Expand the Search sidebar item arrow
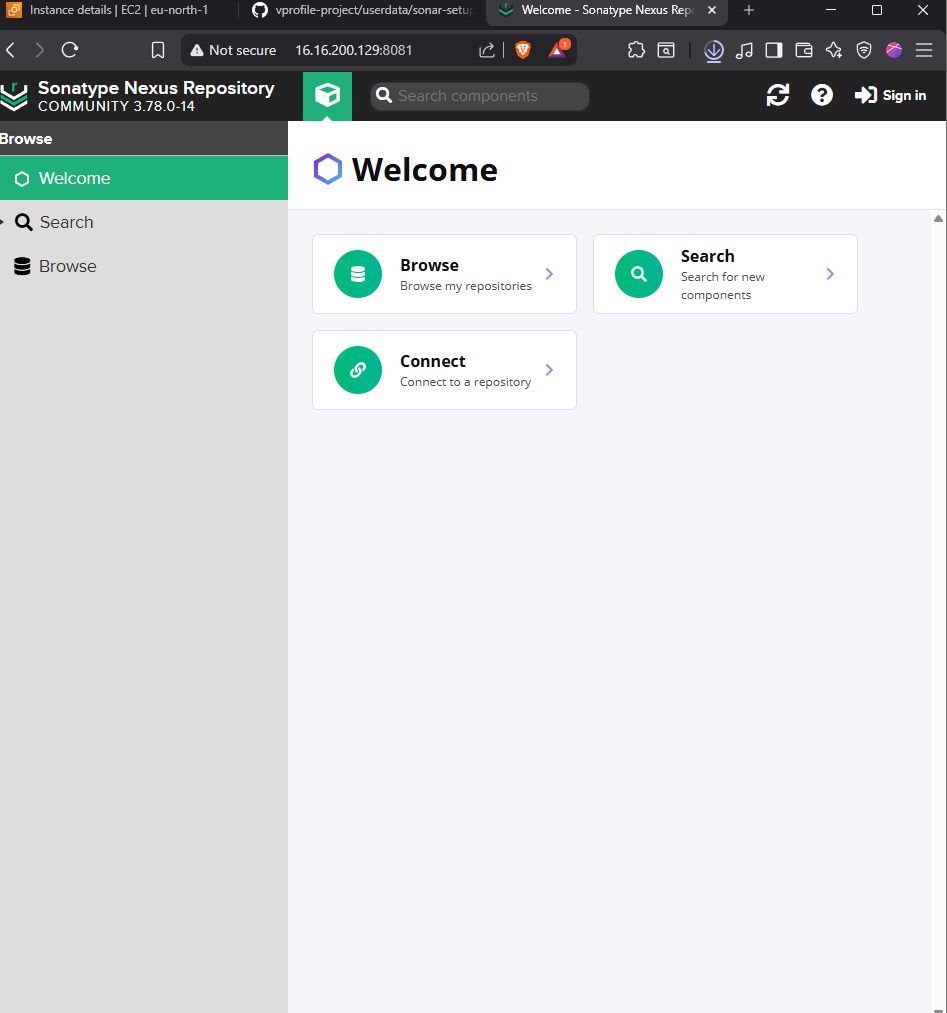Viewport: 947px width, 1013px height. click(2, 222)
